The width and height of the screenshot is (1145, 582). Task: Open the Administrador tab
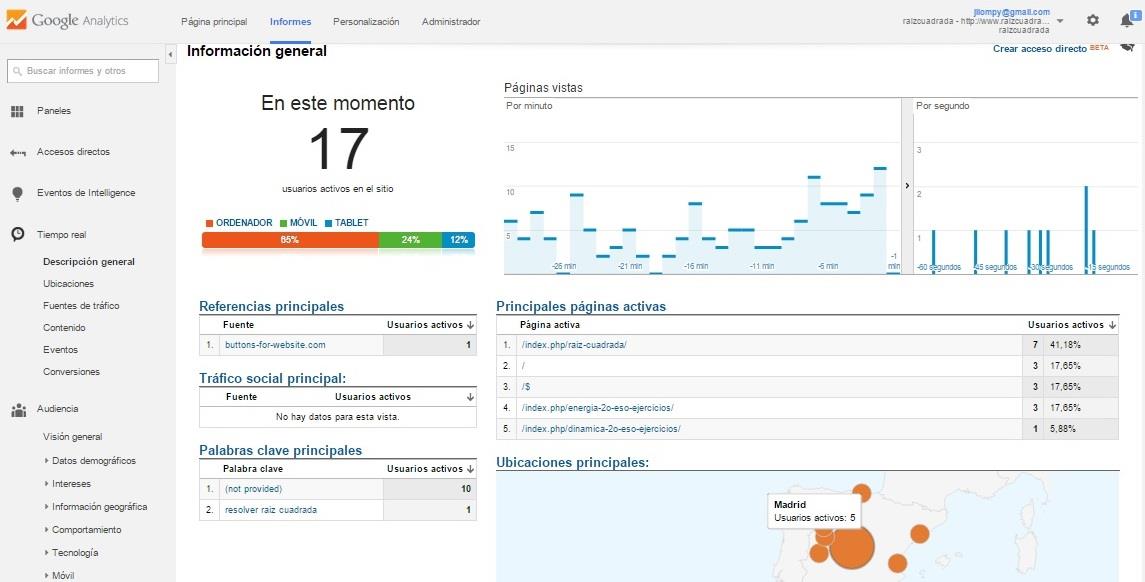click(x=451, y=21)
